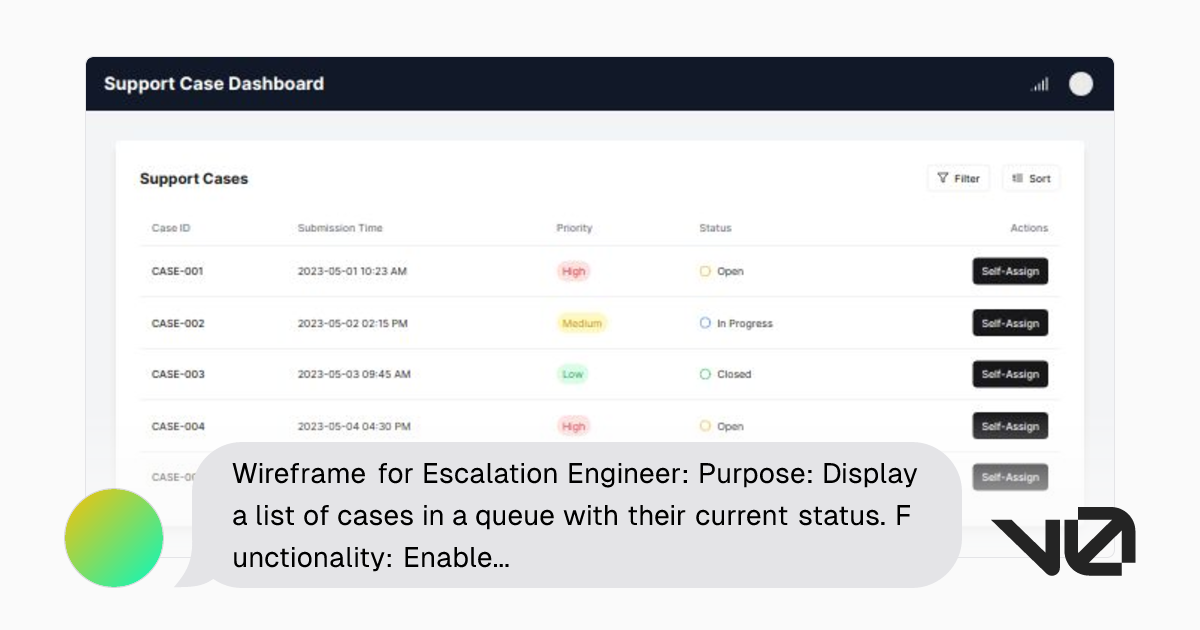This screenshot has height=630, width=1200.
Task: Select the Low priority badge on CASE-003
Action: click(x=572, y=374)
